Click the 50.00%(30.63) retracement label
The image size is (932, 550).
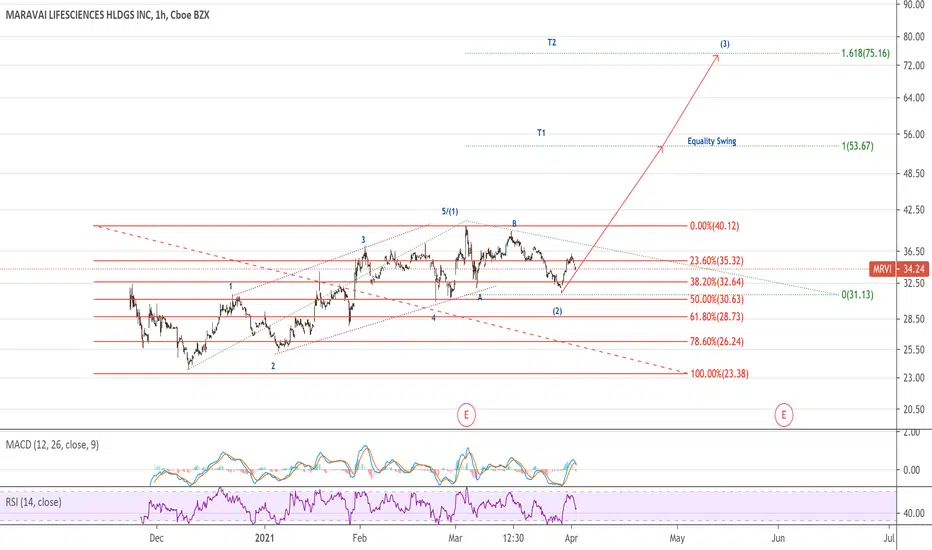coord(716,299)
